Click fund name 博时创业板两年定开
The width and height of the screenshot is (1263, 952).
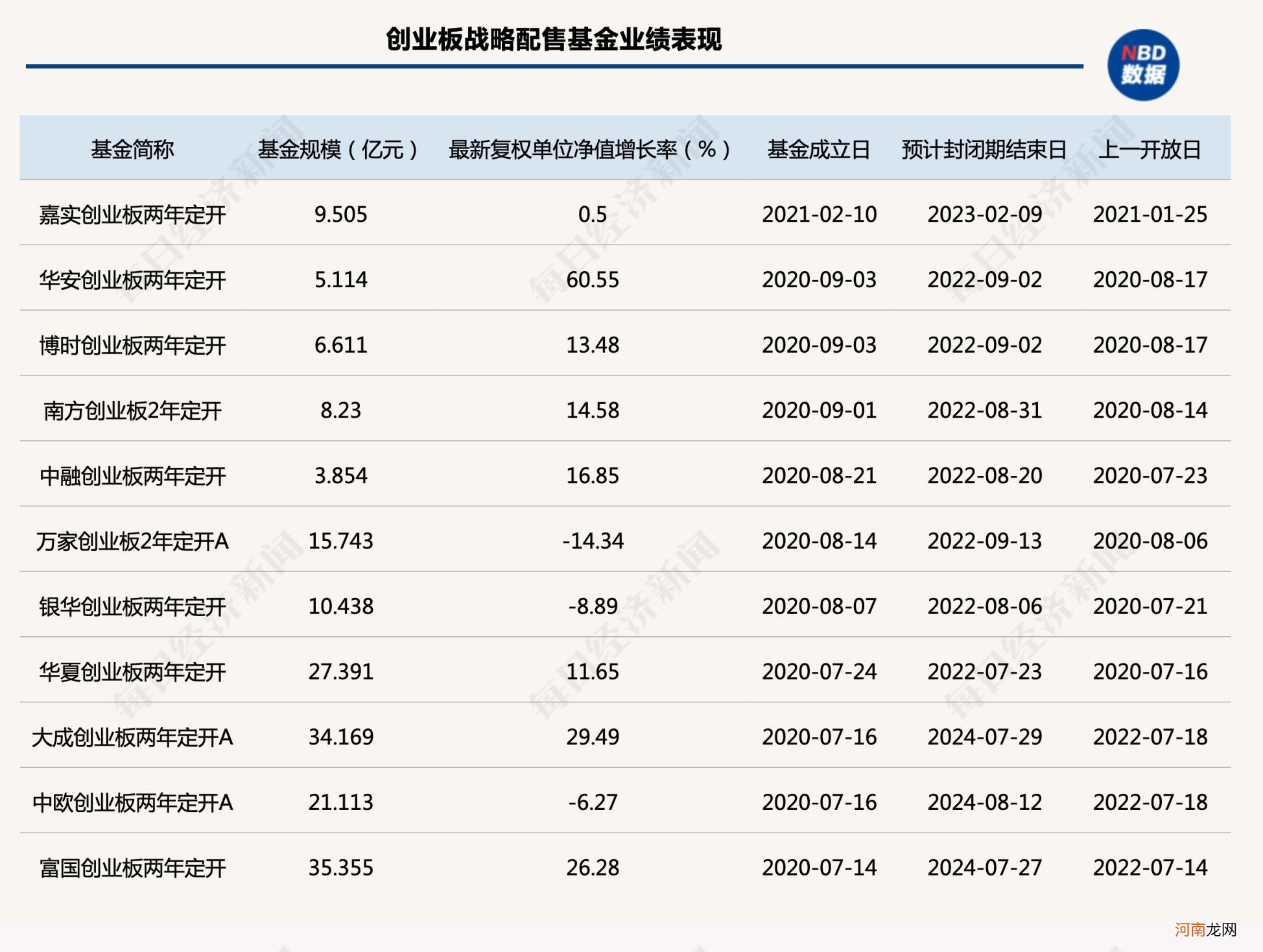click(132, 346)
